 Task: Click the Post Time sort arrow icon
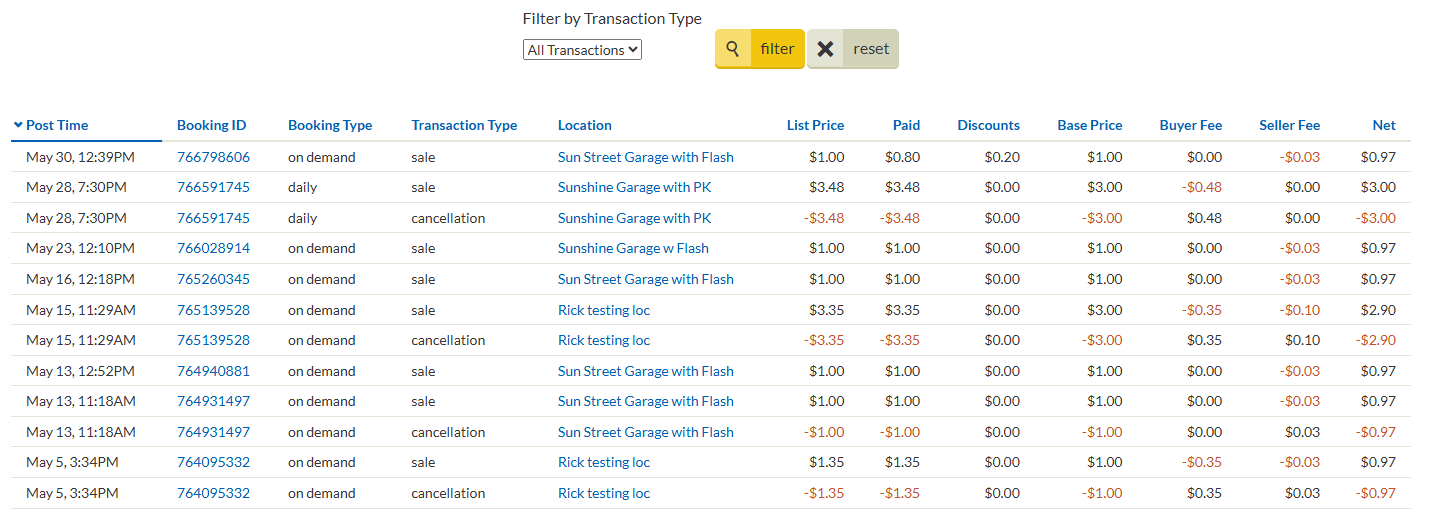(x=18, y=125)
